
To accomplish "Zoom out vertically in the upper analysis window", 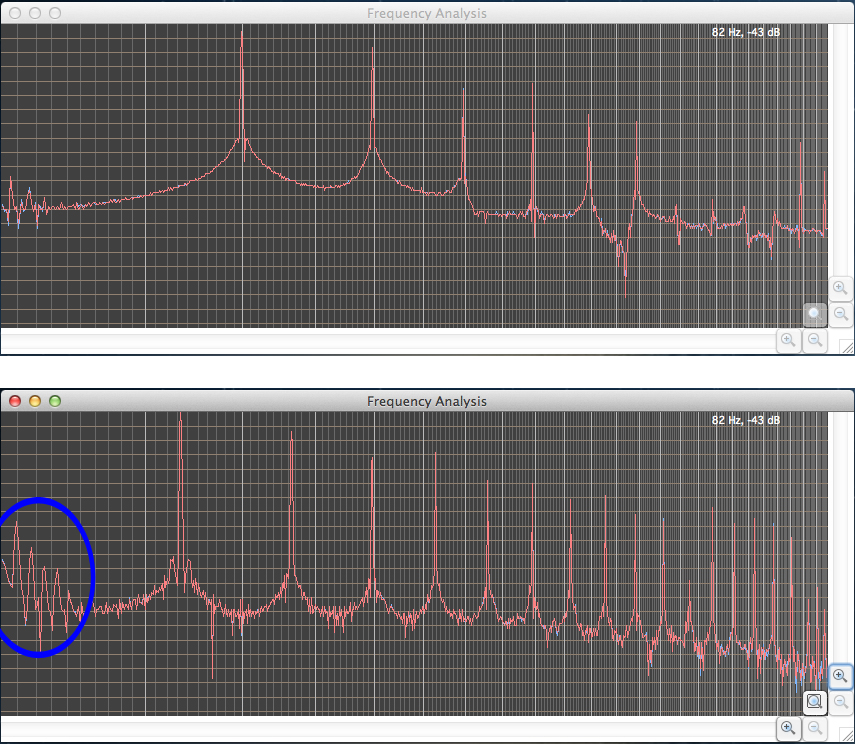I will pos(841,314).
